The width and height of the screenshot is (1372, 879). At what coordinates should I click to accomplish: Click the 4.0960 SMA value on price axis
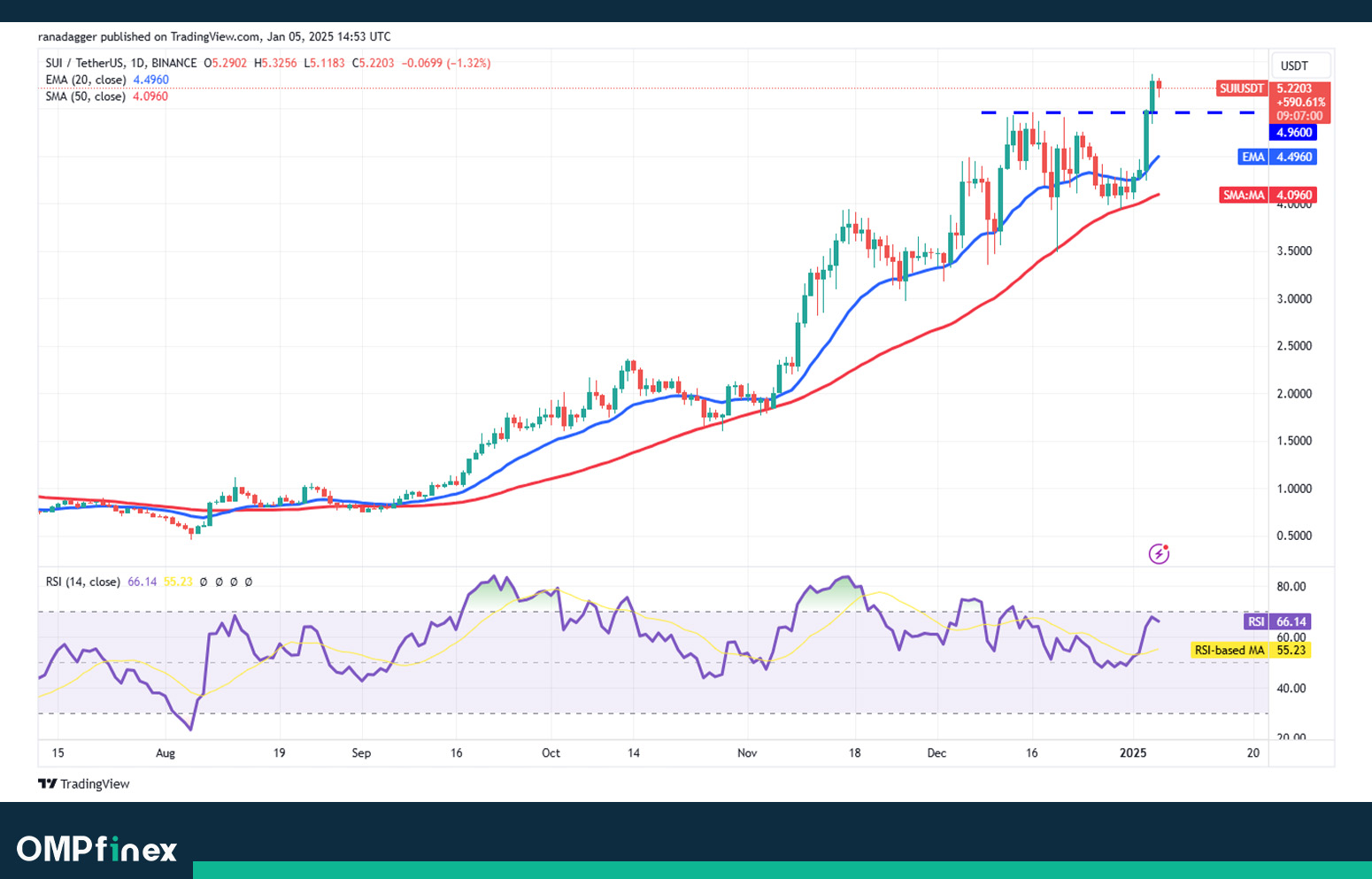click(x=1293, y=195)
